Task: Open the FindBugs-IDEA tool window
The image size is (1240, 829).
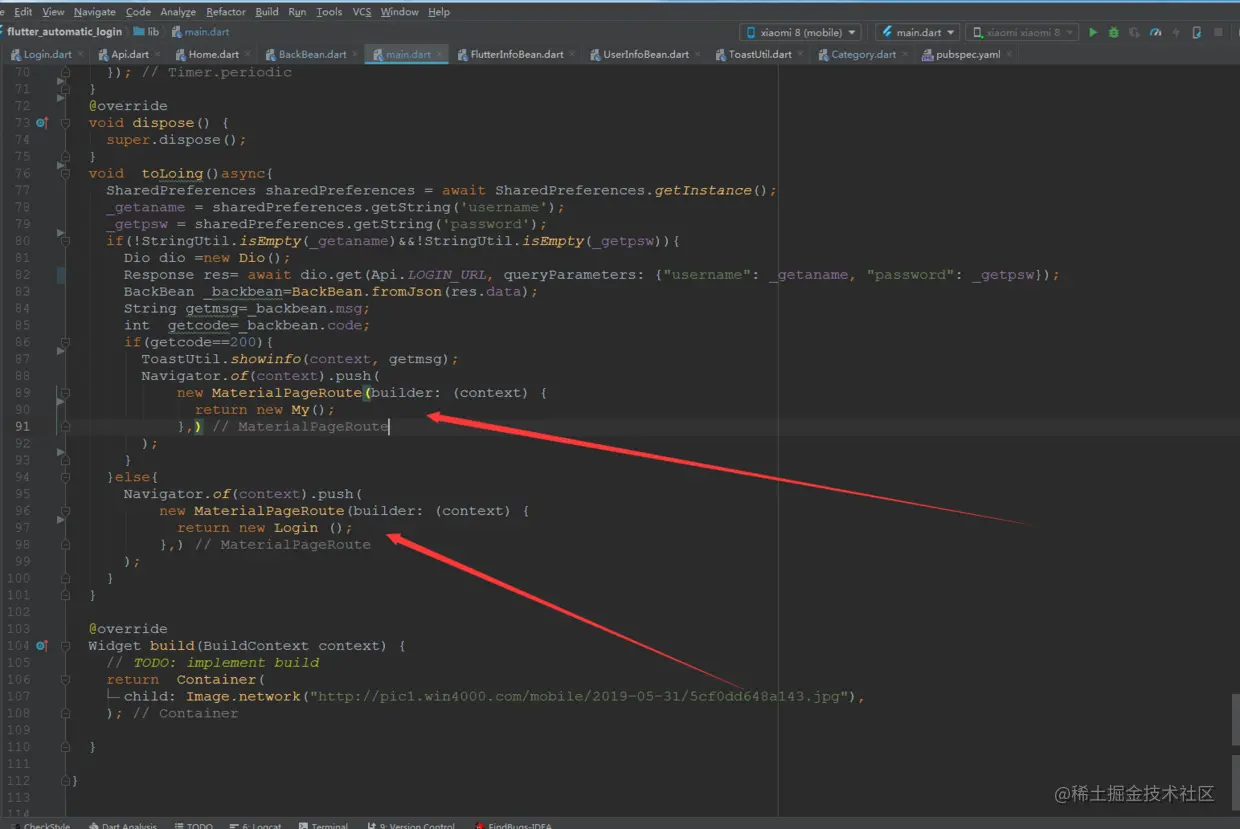Action: 513,825
